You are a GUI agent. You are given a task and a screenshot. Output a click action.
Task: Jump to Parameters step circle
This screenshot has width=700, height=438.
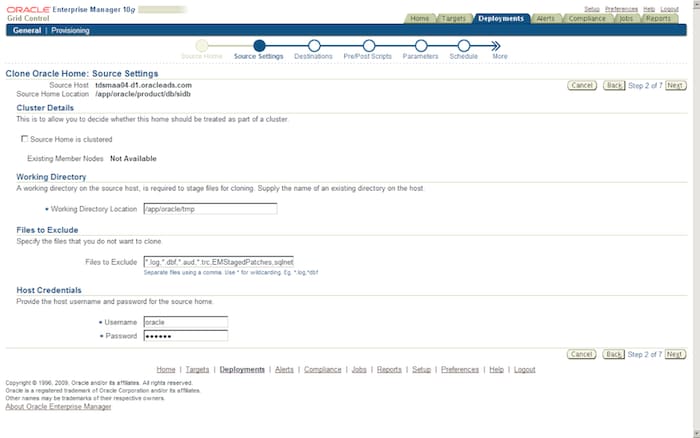(x=421, y=46)
